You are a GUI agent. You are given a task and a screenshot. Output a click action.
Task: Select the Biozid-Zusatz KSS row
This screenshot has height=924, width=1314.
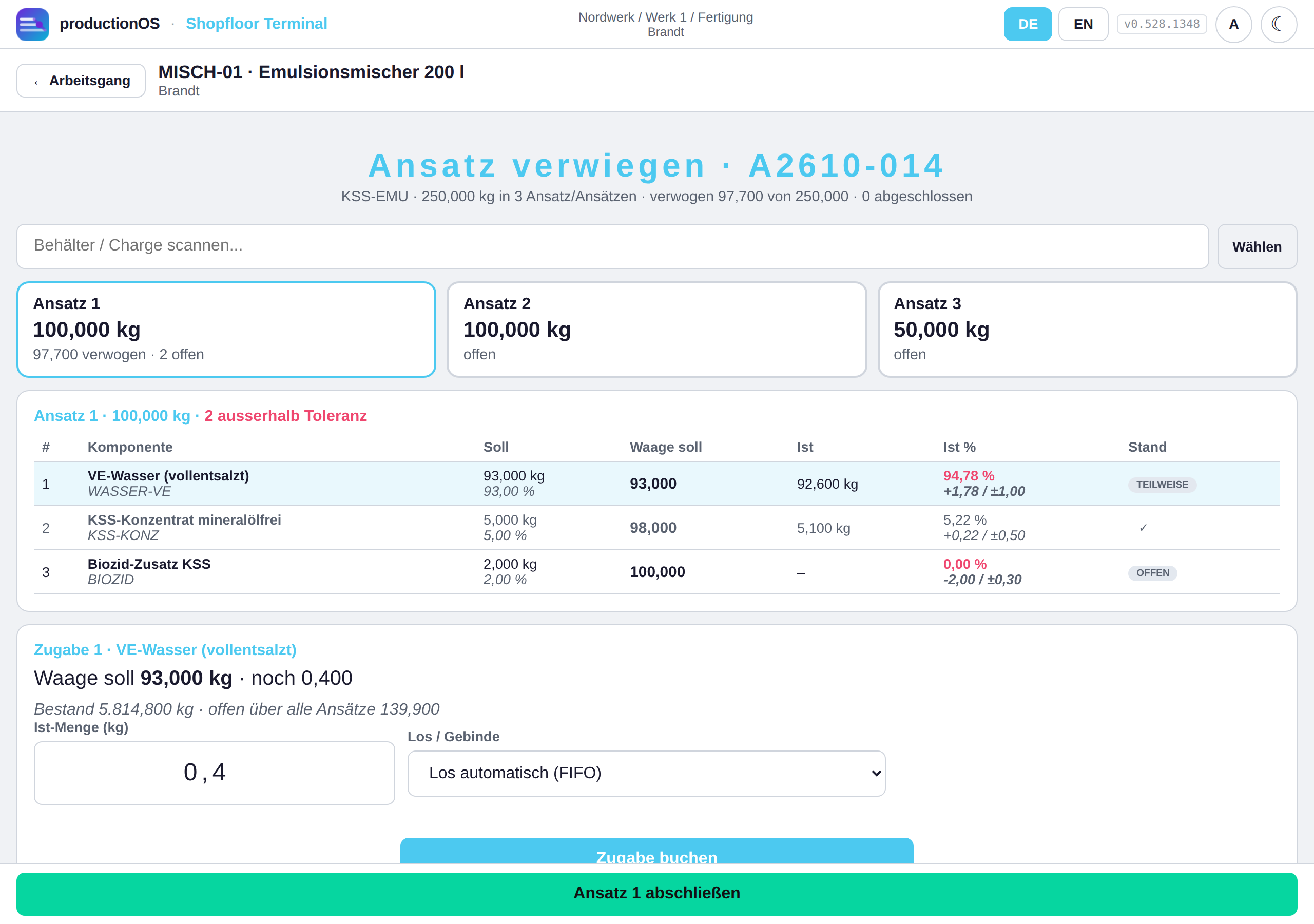[x=656, y=572]
